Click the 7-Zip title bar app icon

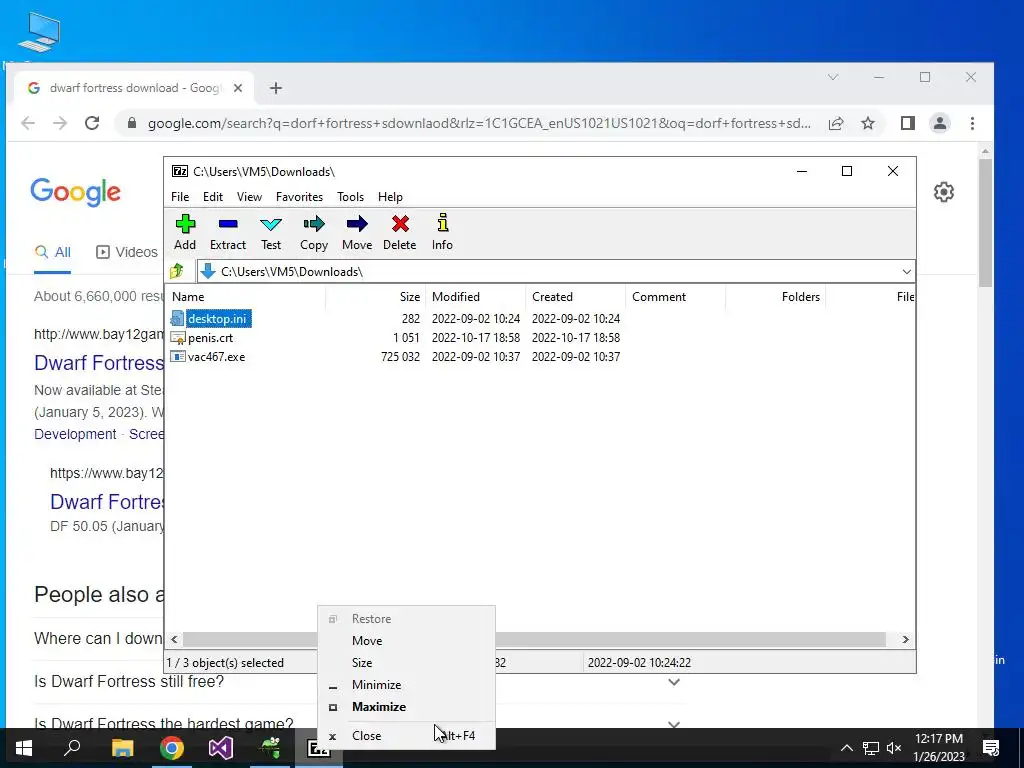[180, 171]
